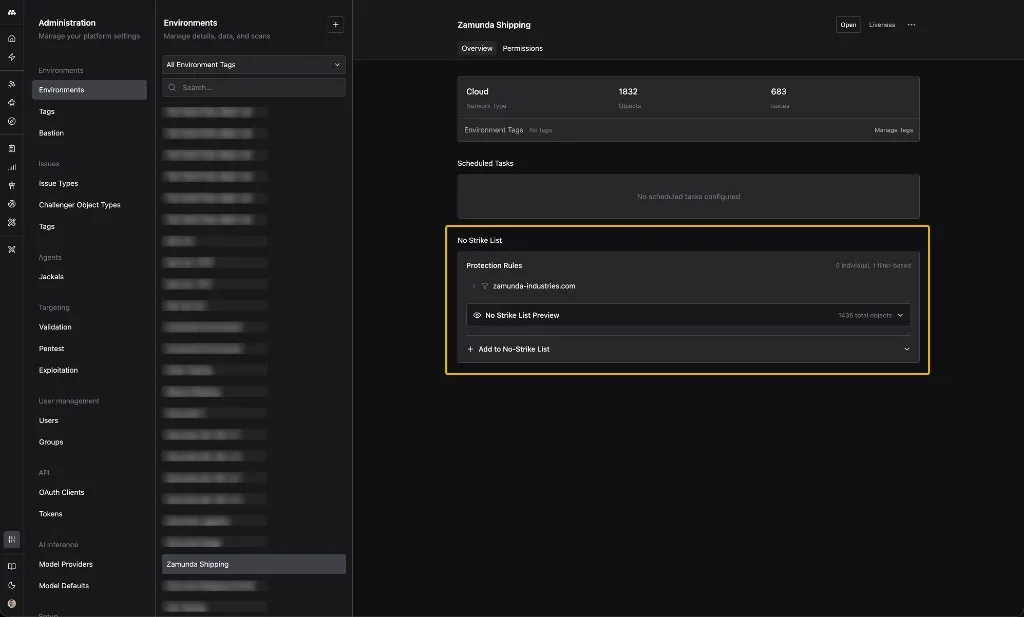The width and height of the screenshot is (1024, 617).
Task: Open the document page rail icon
Action: coord(12,149)
